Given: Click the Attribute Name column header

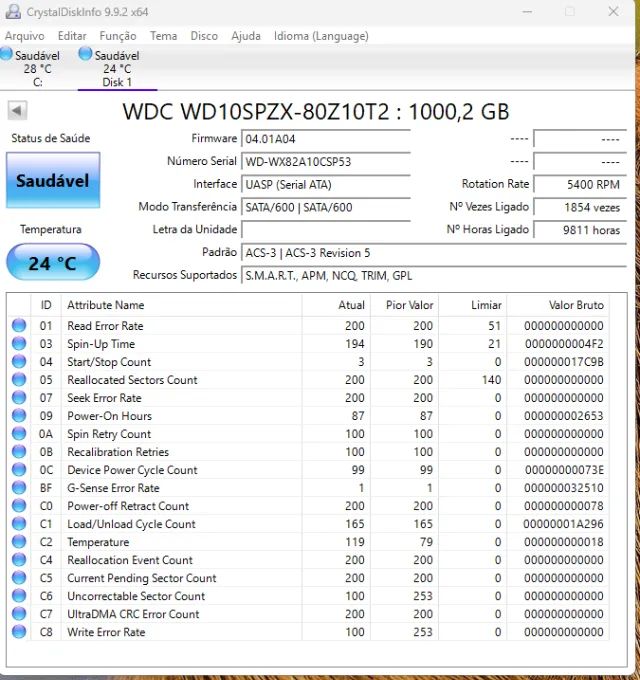Looking at the screenshot, I should [181, 305].
